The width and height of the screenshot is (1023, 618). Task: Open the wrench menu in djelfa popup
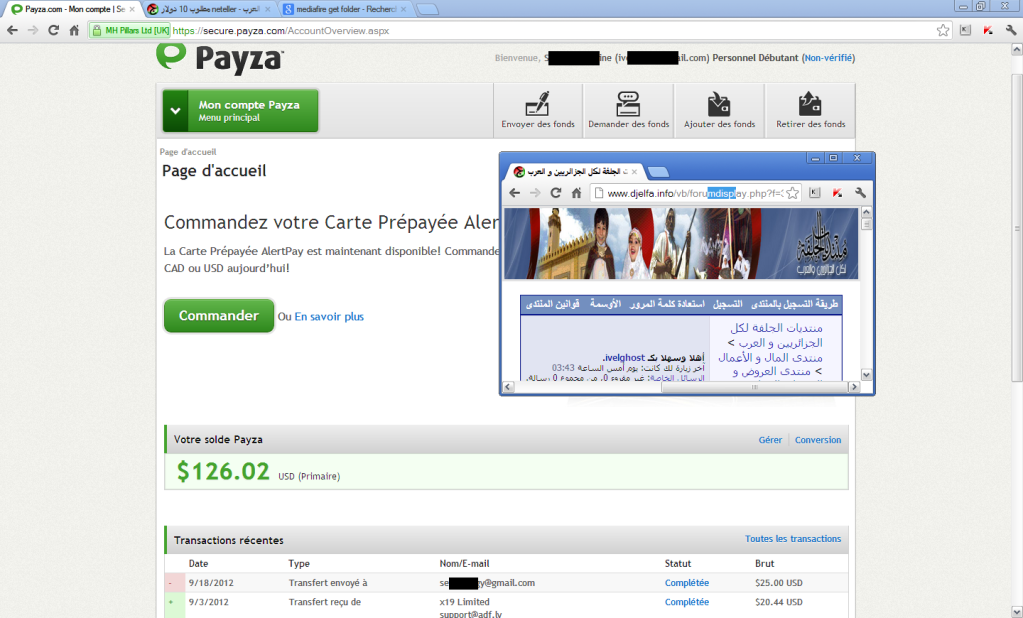[861, 193]
